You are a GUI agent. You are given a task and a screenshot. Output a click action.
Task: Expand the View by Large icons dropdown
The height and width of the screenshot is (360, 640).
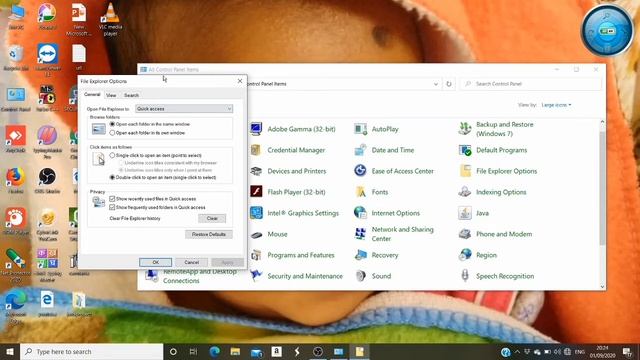coord(556,105)
